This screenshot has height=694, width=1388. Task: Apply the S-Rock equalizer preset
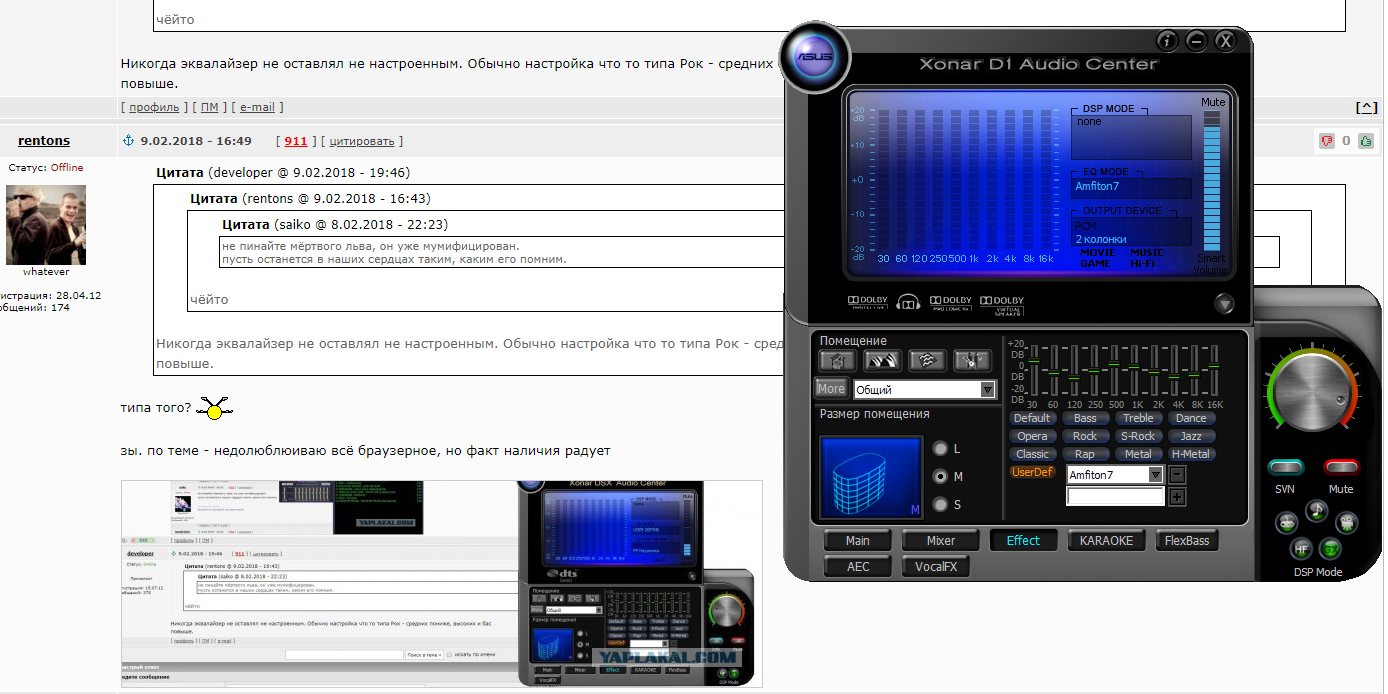tap(1138, 436)
